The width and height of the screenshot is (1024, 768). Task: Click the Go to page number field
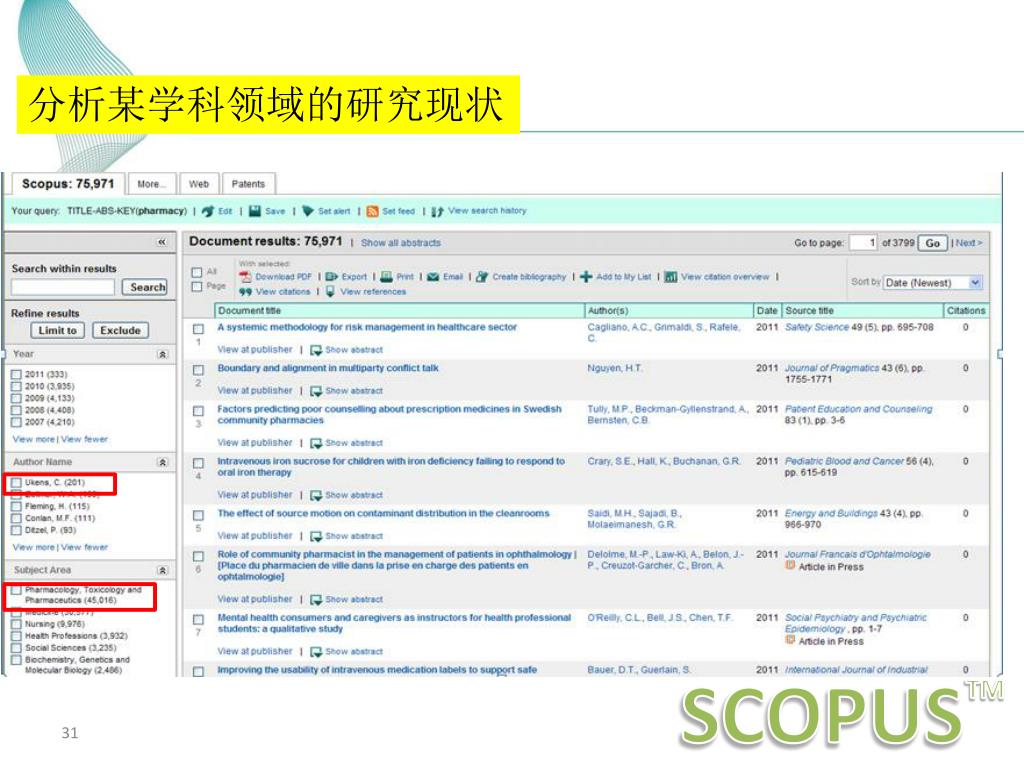pyautogui.click(x=863, y=243)
